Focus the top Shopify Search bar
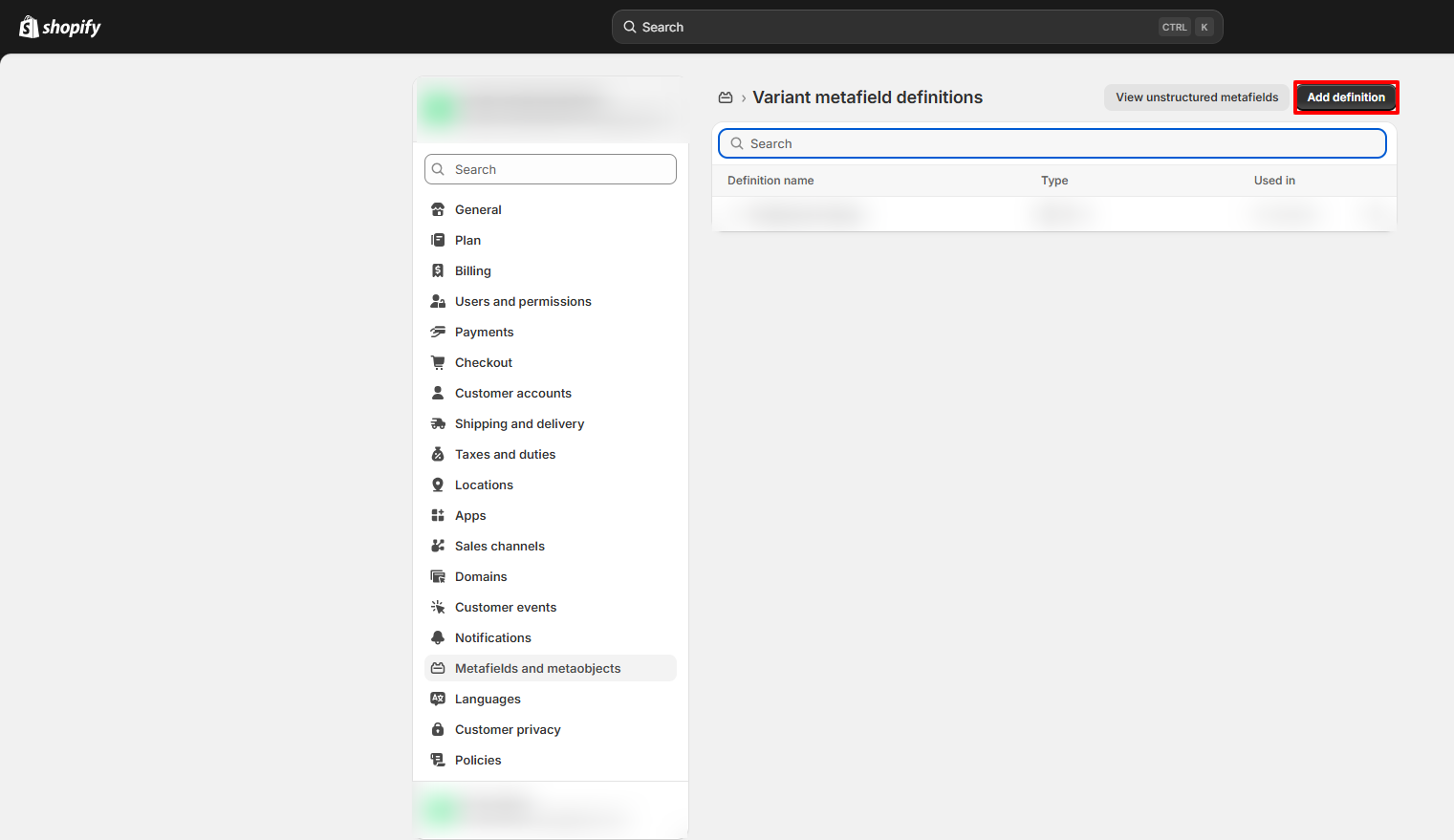This screenshot has width=1454, height=840. coord(918,27)
